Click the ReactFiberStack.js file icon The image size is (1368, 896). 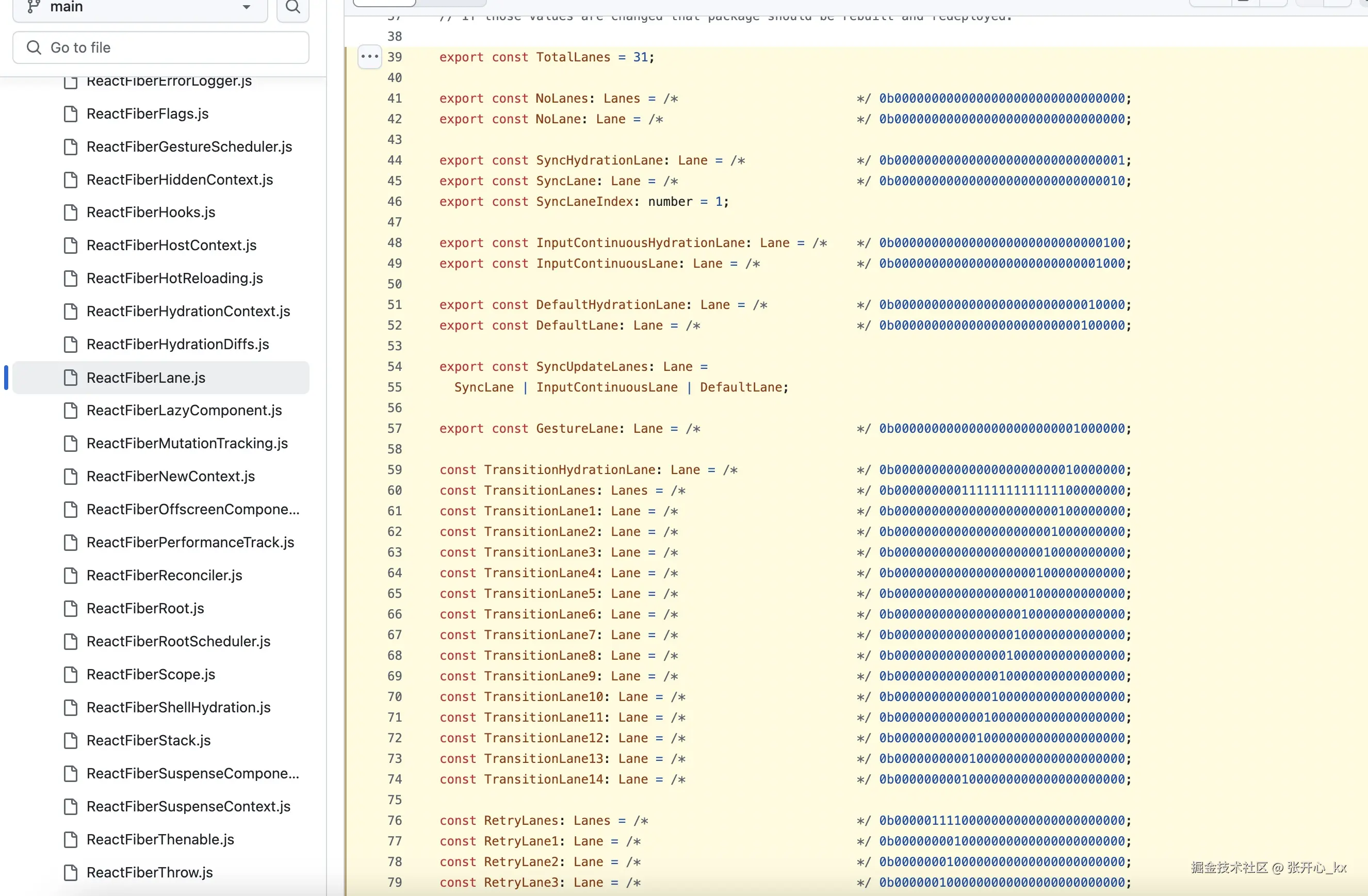71,740
